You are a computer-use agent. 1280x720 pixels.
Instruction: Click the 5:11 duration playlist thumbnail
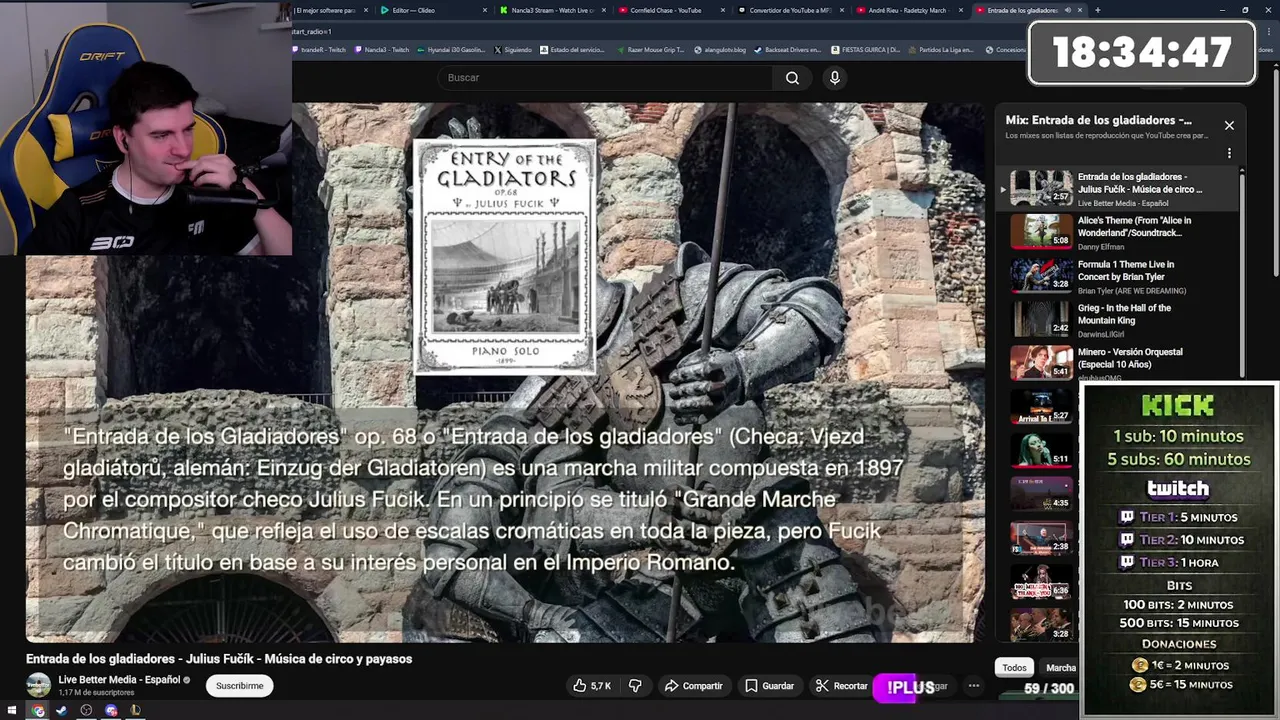click(1041, 450)
